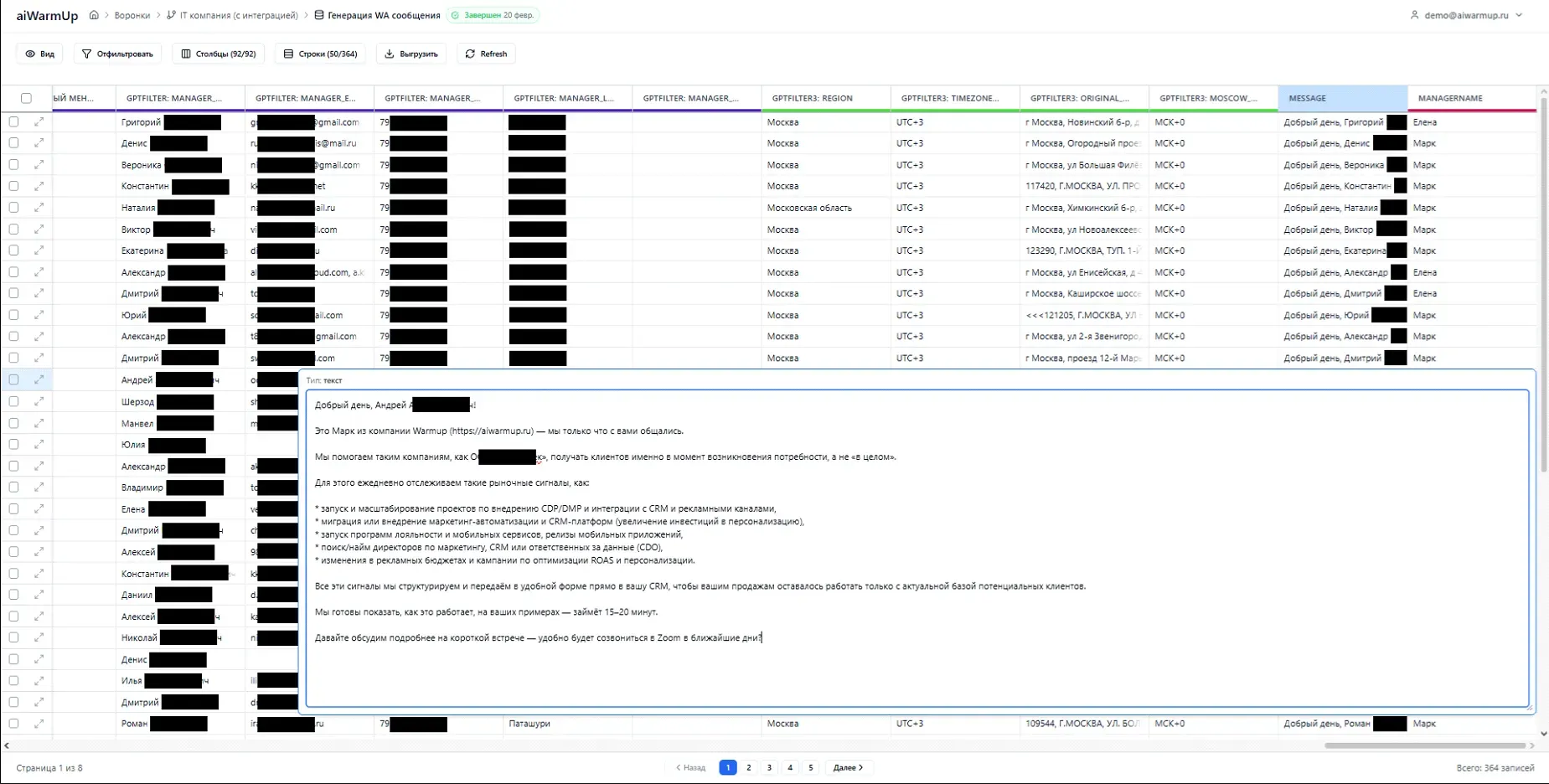
Task: Check the checkbox for Вероника row
Action: coord(13,165)
